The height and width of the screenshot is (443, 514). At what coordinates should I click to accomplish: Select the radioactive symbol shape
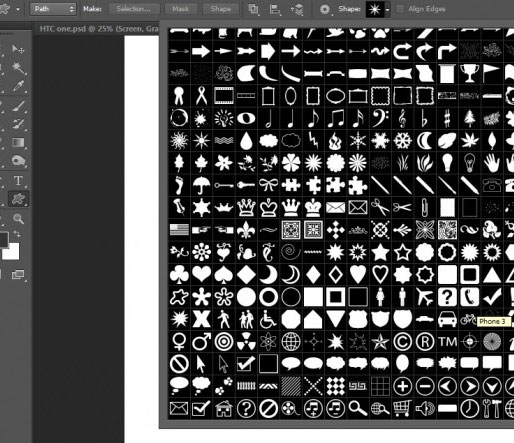(246, 342)
